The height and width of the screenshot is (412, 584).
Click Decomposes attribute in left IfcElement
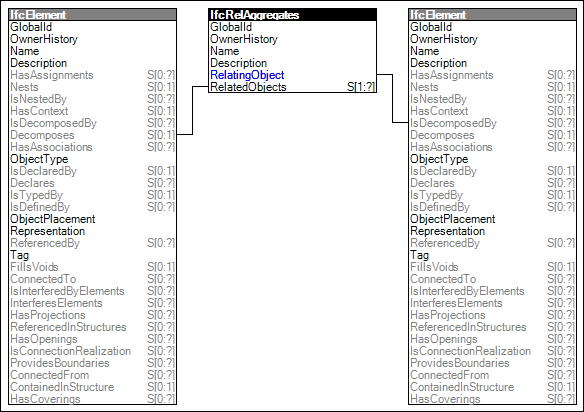click(x=92, y=135)
